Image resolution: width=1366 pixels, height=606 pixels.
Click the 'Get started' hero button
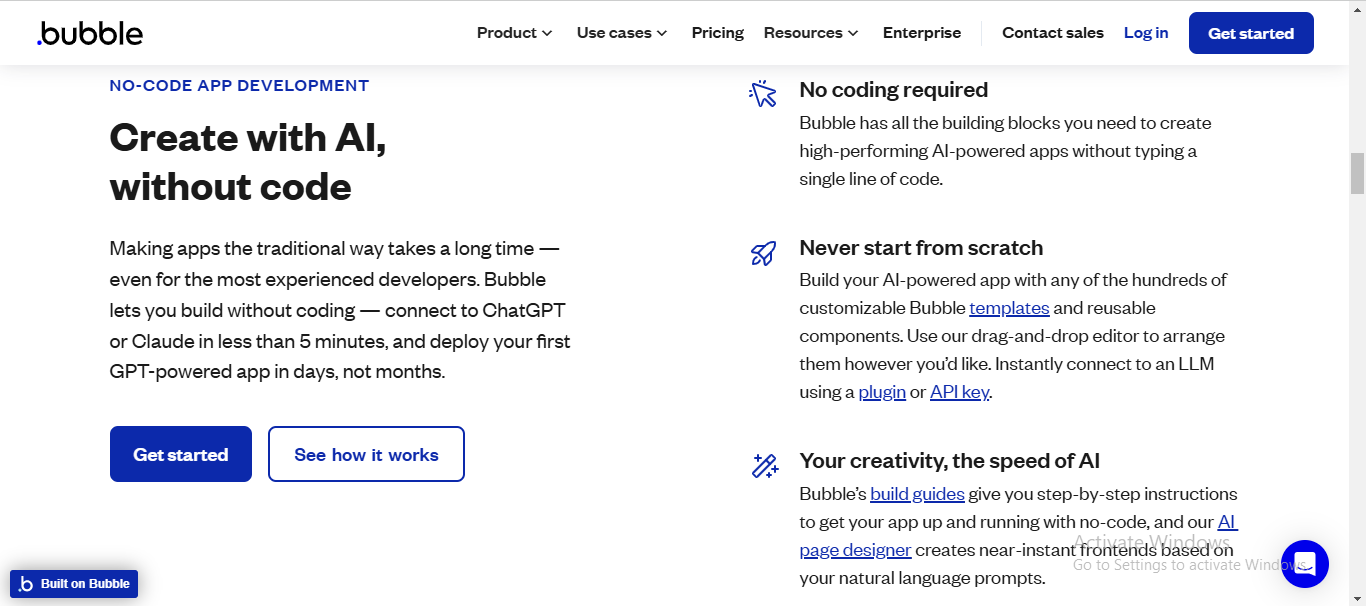click(180, 454)
